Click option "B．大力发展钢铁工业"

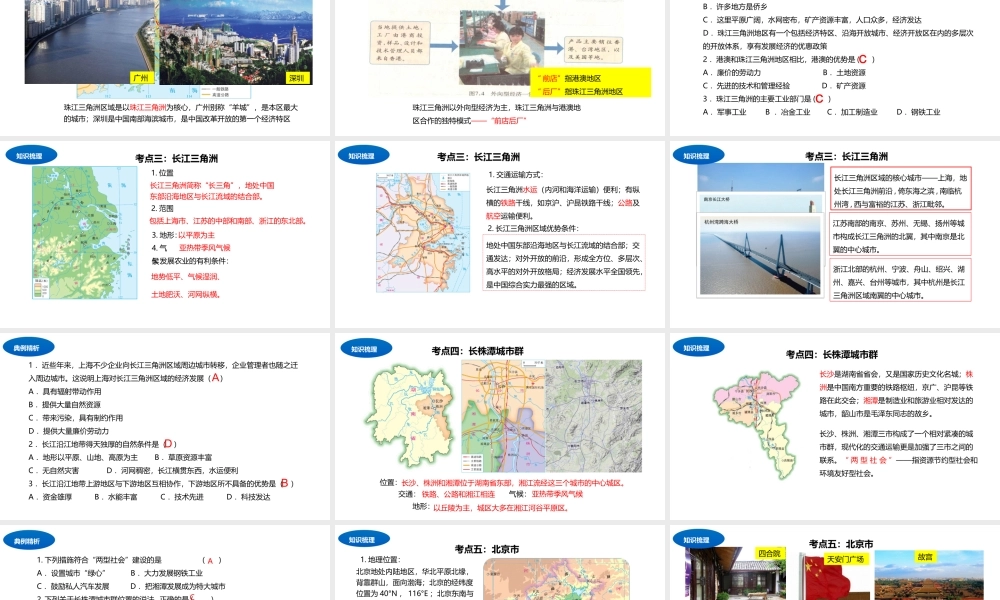pos(166,573)
